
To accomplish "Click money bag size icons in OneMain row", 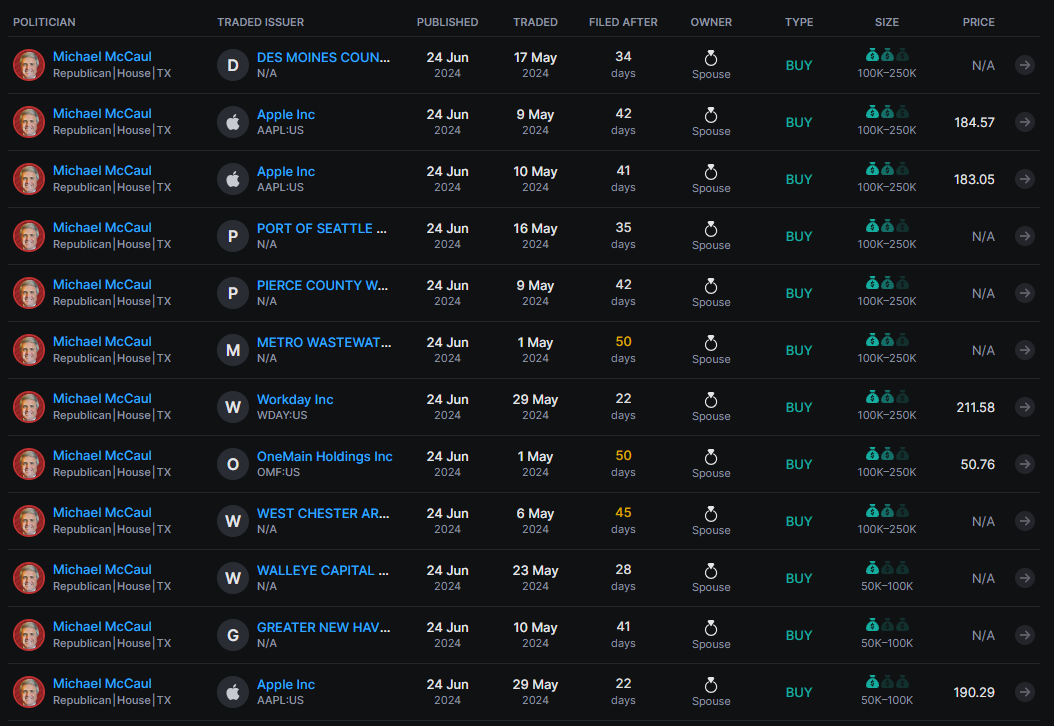I will (887, 454).
